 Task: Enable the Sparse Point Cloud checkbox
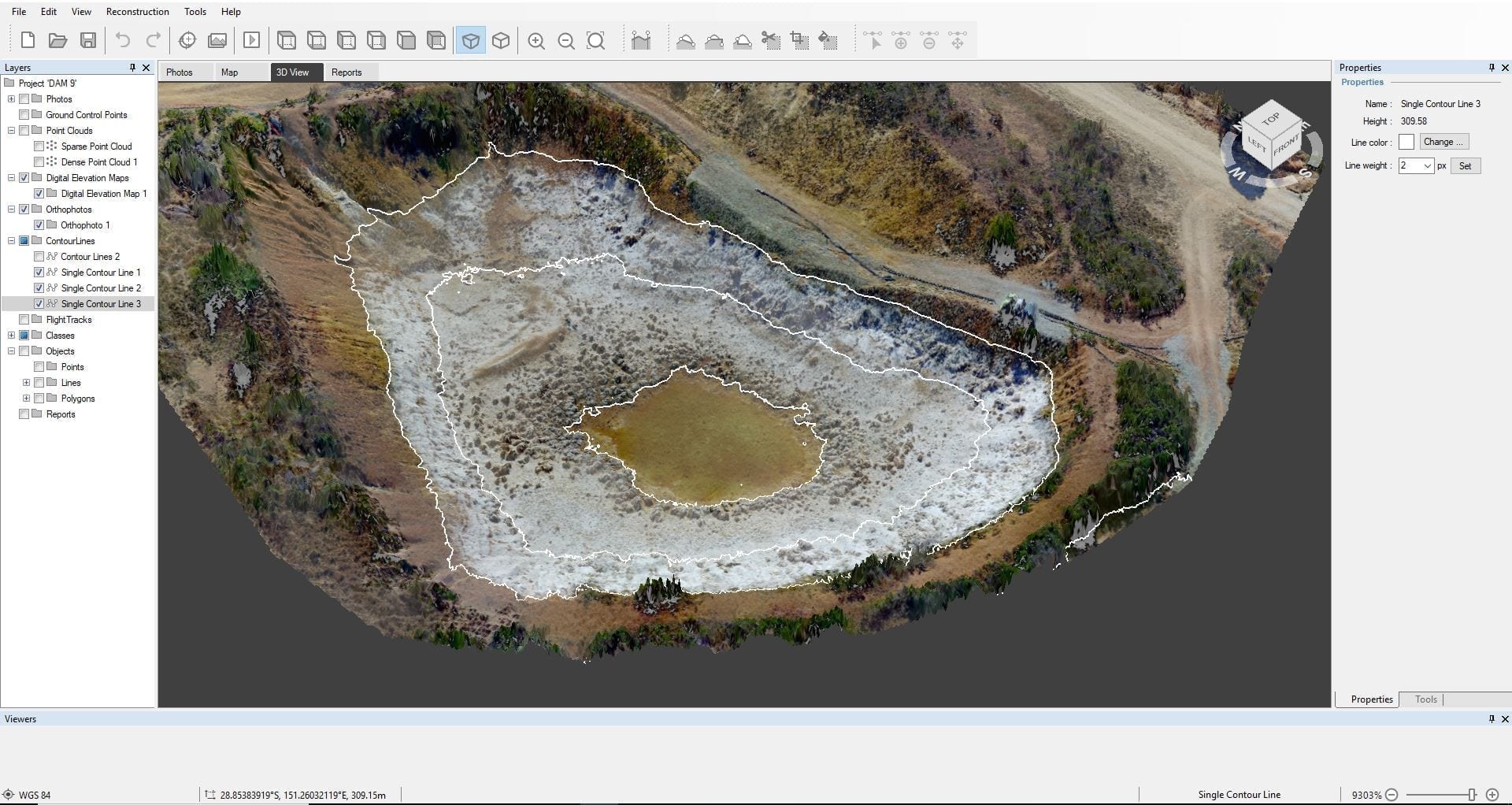(x=39, y=147)
